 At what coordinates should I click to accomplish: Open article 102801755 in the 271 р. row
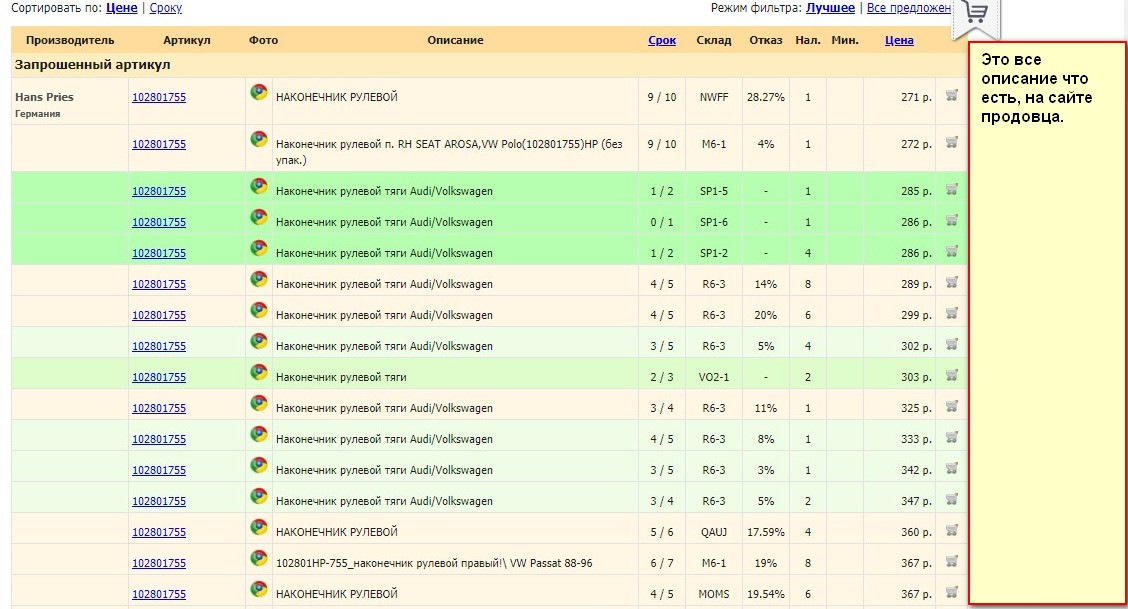pos(159,97)
